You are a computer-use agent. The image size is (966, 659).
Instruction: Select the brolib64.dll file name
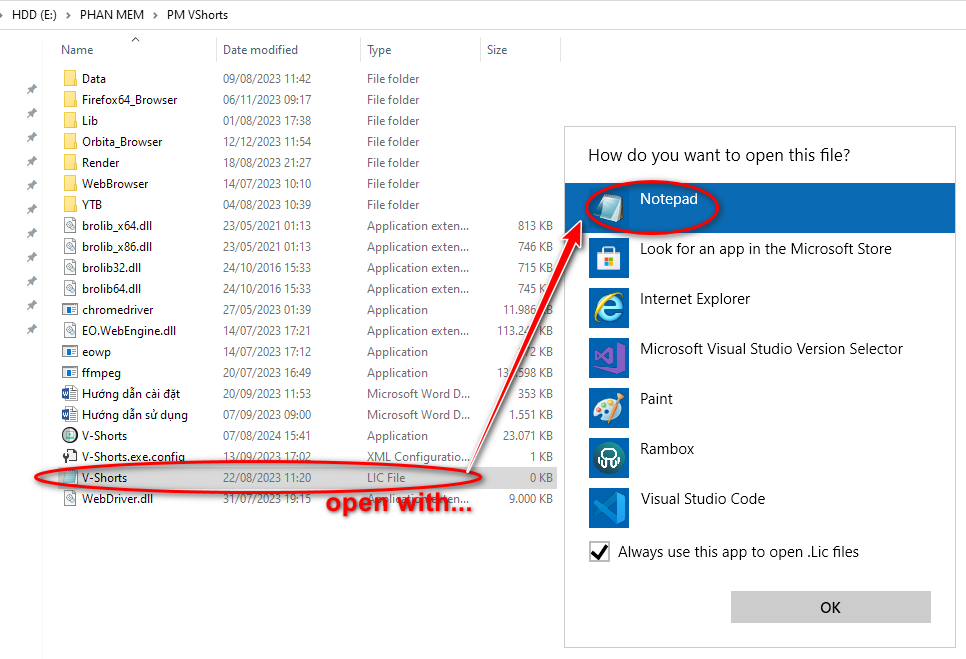(112, 288)
